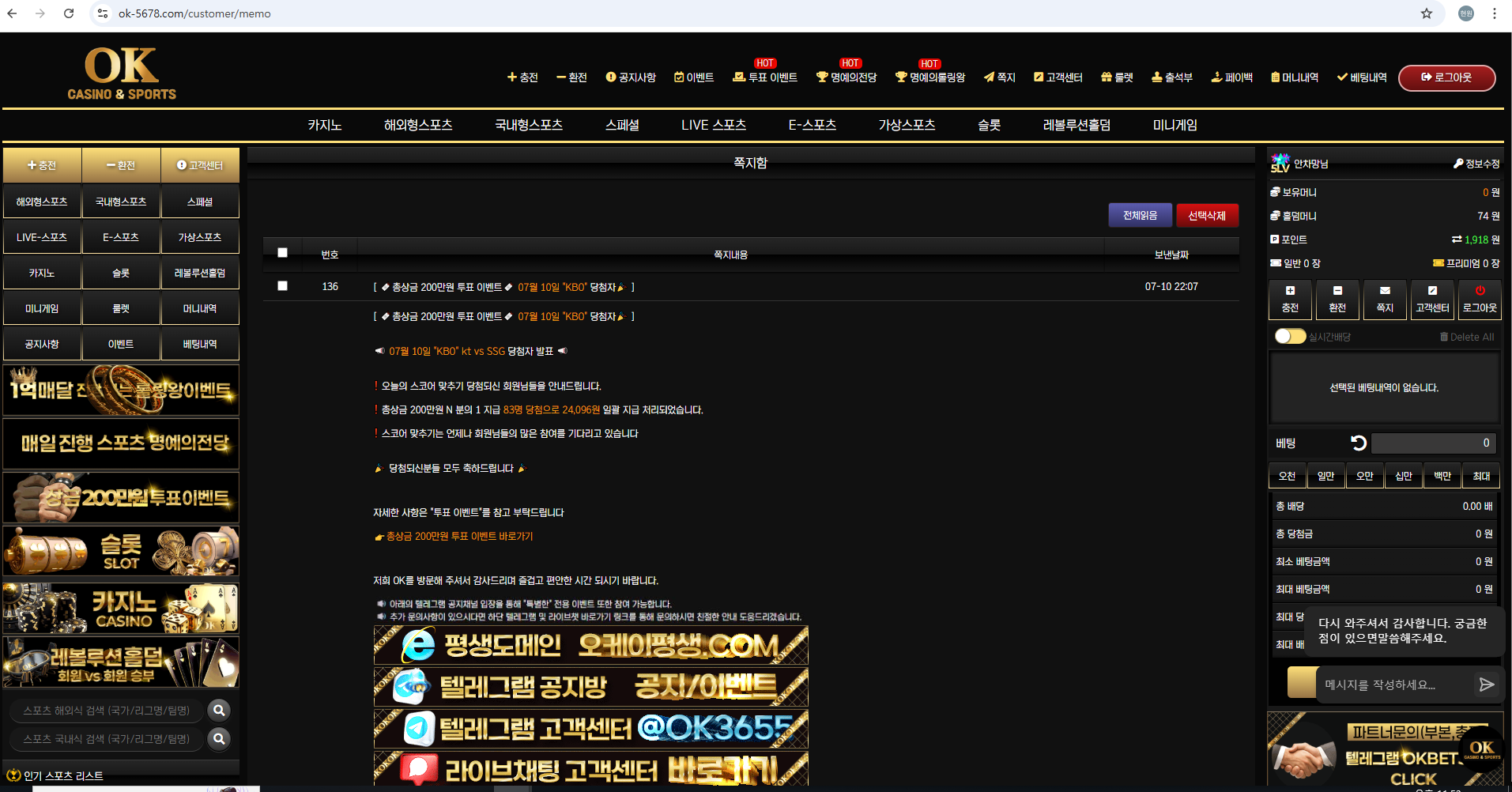Open 레볼루션홀덤 main navigation tab

[1076, 125]
